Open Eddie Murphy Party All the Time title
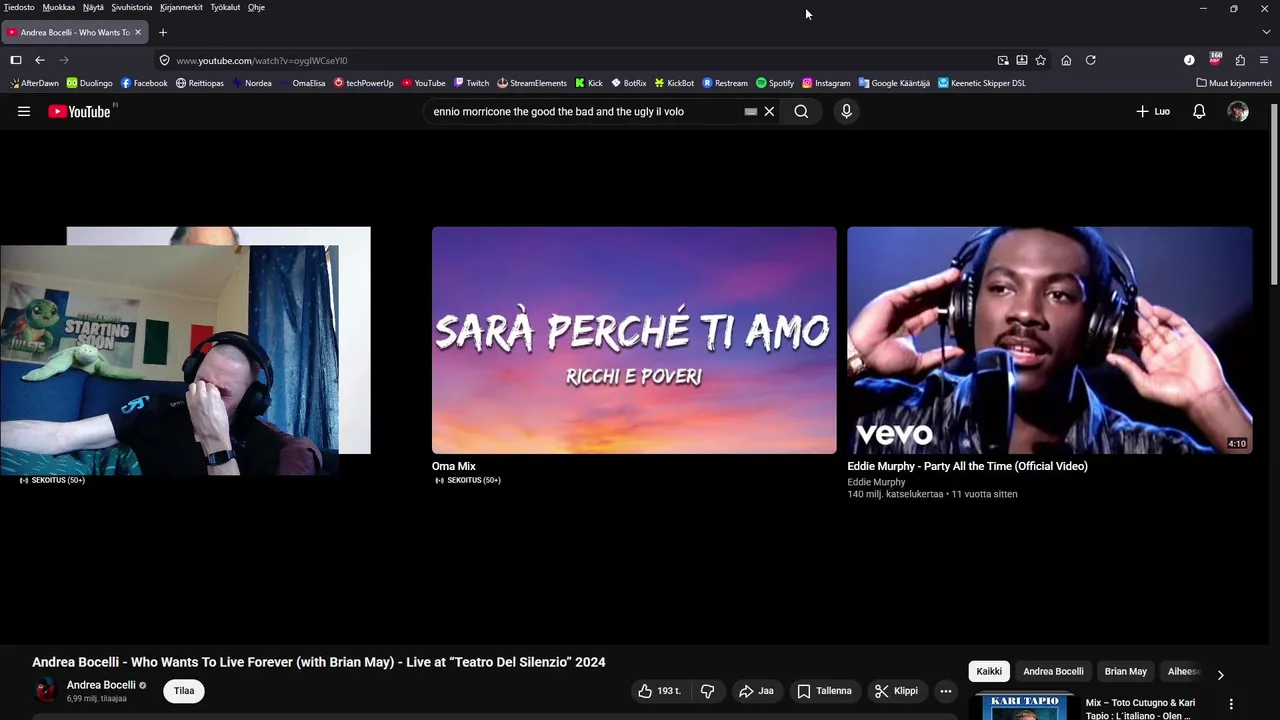The width and height of the screenshot is (1280, 720). coord(967,466)
